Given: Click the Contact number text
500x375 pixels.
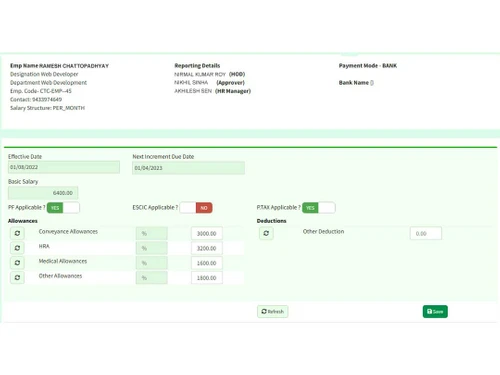Looking at the screenshot, I should pos(36,99).
